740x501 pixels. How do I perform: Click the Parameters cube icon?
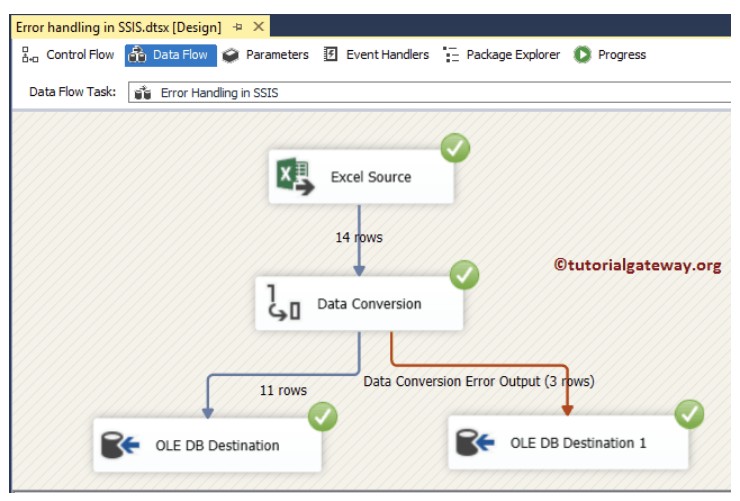230,56
